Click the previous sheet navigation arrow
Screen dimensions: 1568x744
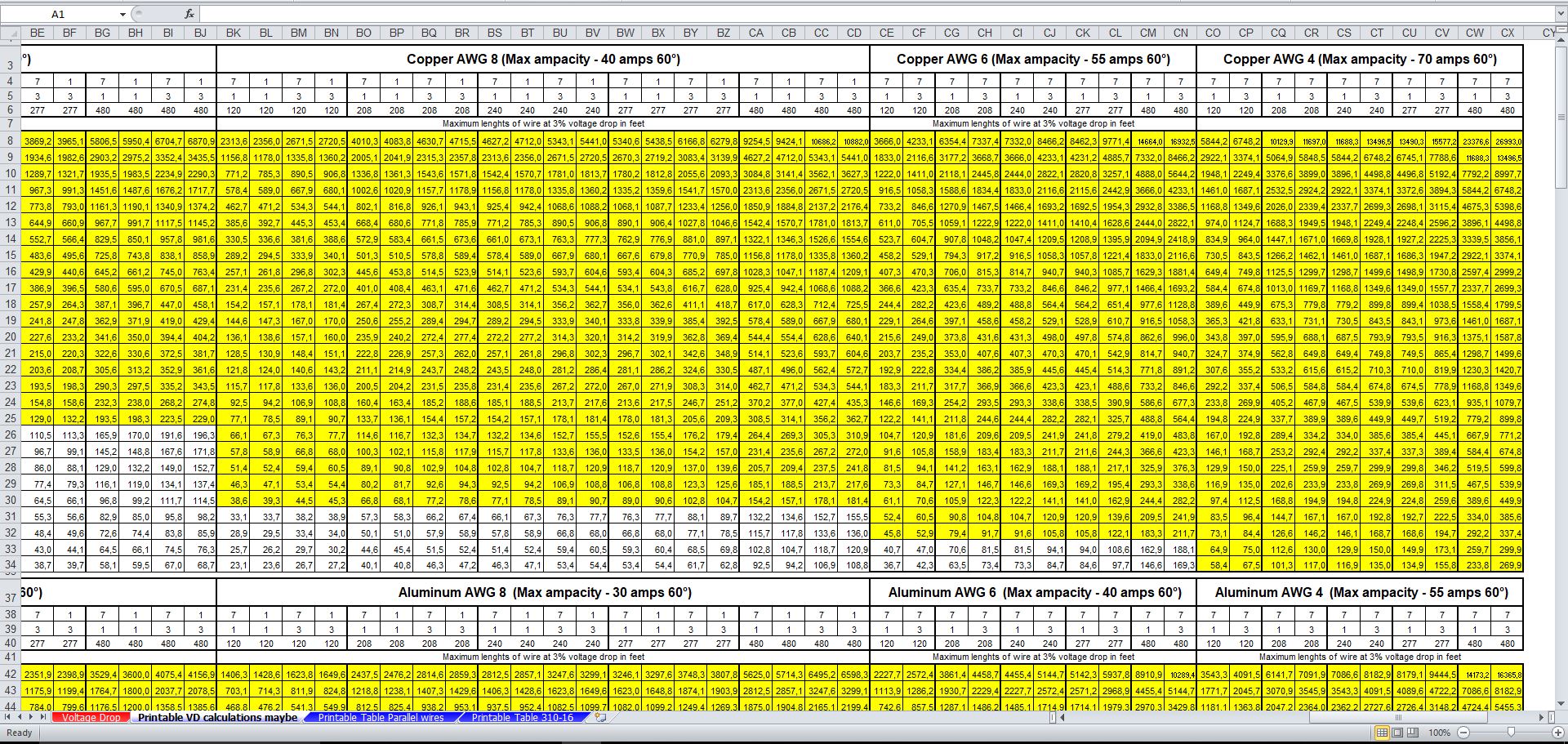click(20, 717)
